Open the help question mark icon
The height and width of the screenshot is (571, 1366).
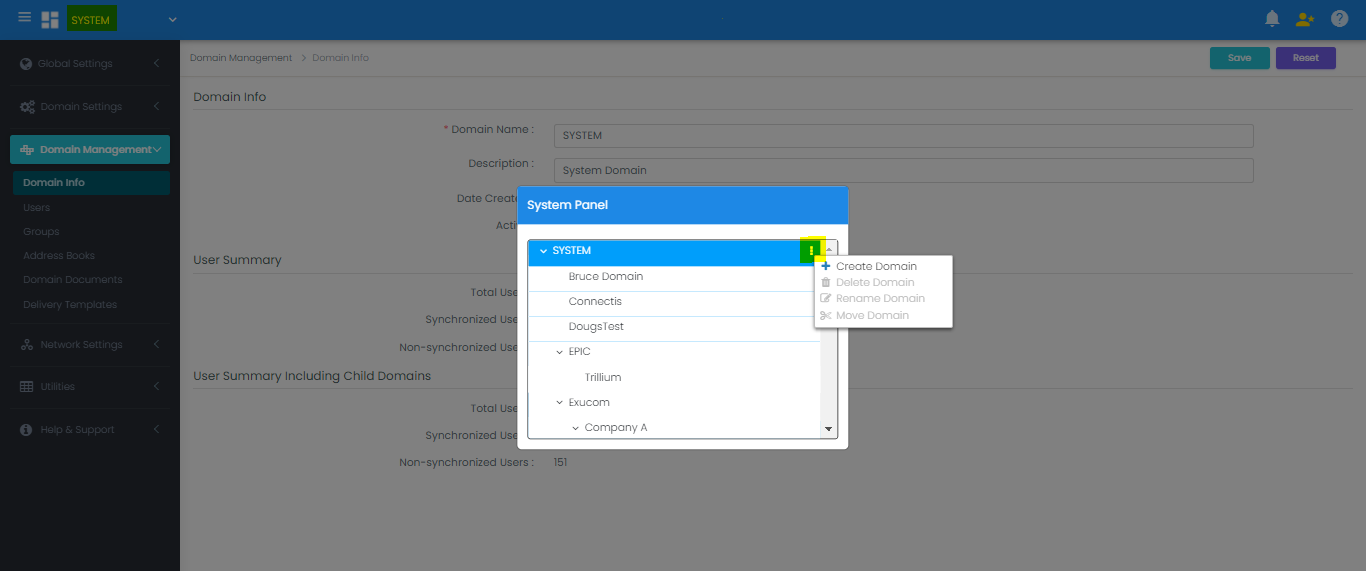[1340, 19]
